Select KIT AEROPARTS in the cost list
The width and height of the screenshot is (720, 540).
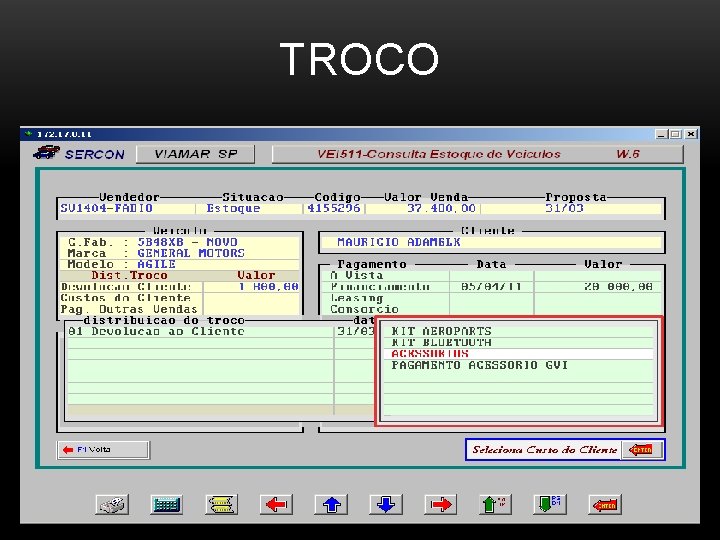pos(518,331)
